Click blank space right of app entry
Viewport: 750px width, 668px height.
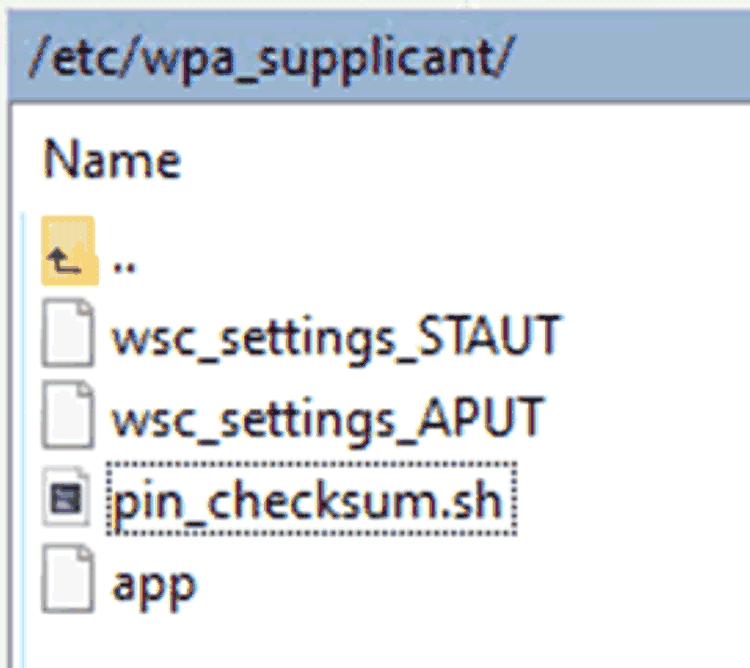point(450,585)
